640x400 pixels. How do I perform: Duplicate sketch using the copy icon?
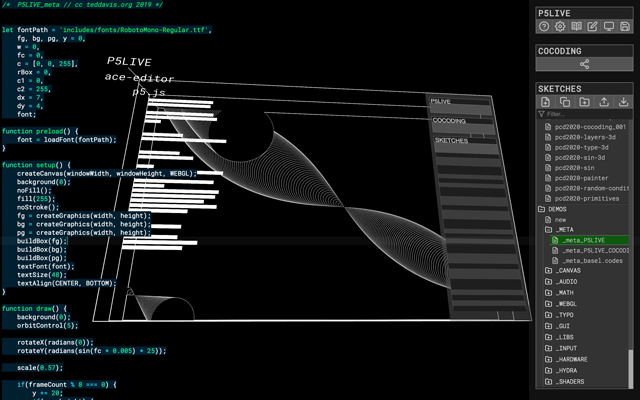point(564,101)
